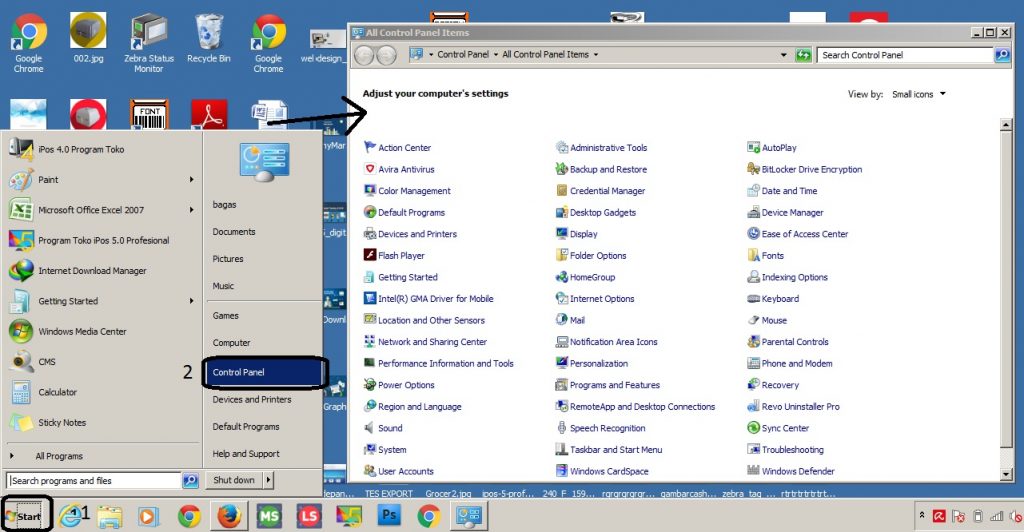Select Help and Support in Start menu

click(246, 453)
